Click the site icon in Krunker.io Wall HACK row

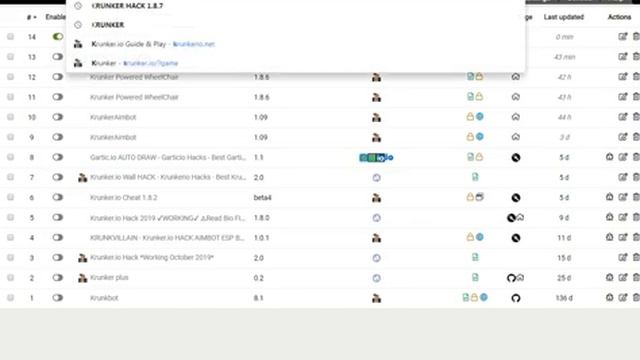[376, 178]
